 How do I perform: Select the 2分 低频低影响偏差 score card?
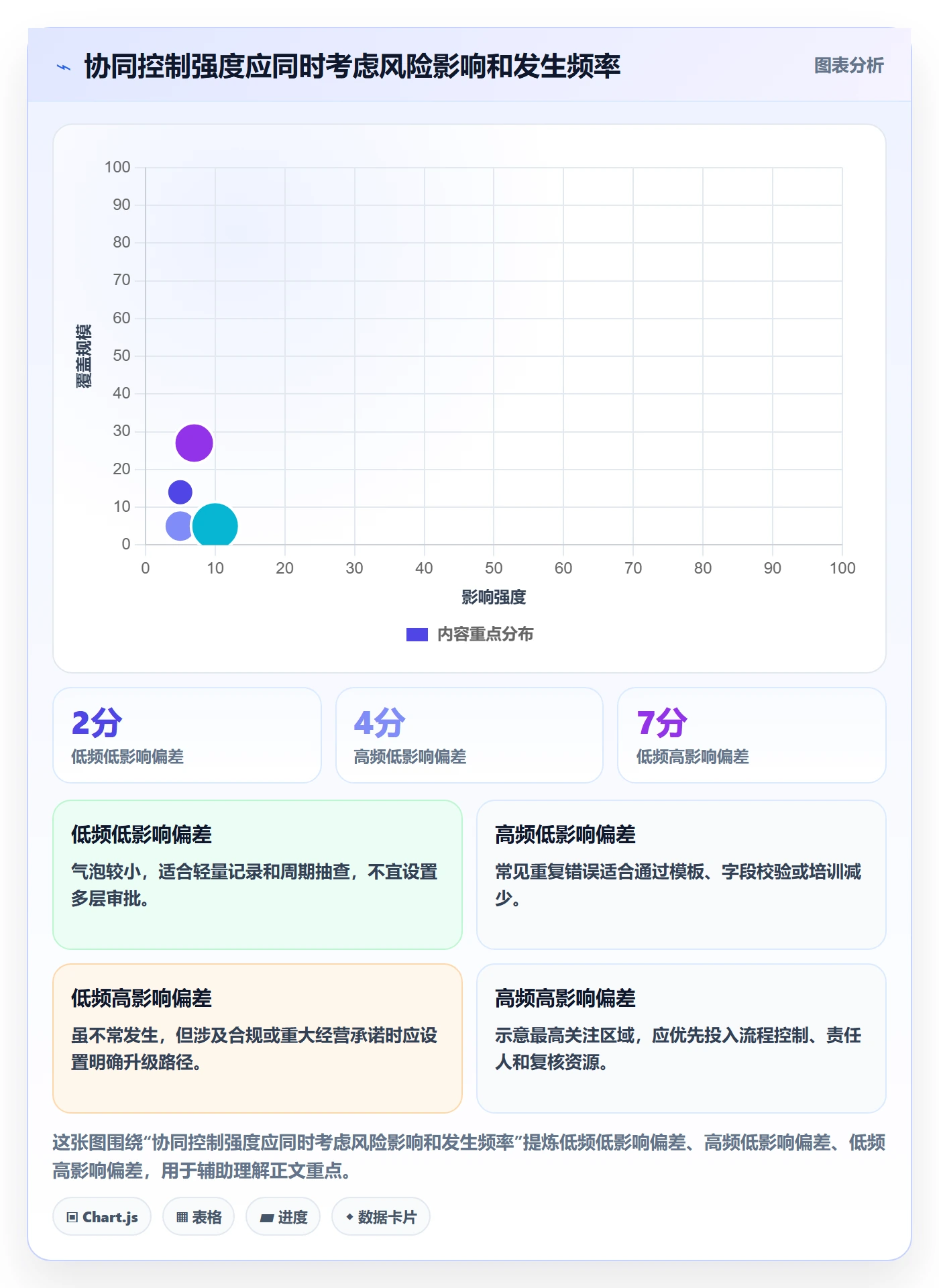187,735
